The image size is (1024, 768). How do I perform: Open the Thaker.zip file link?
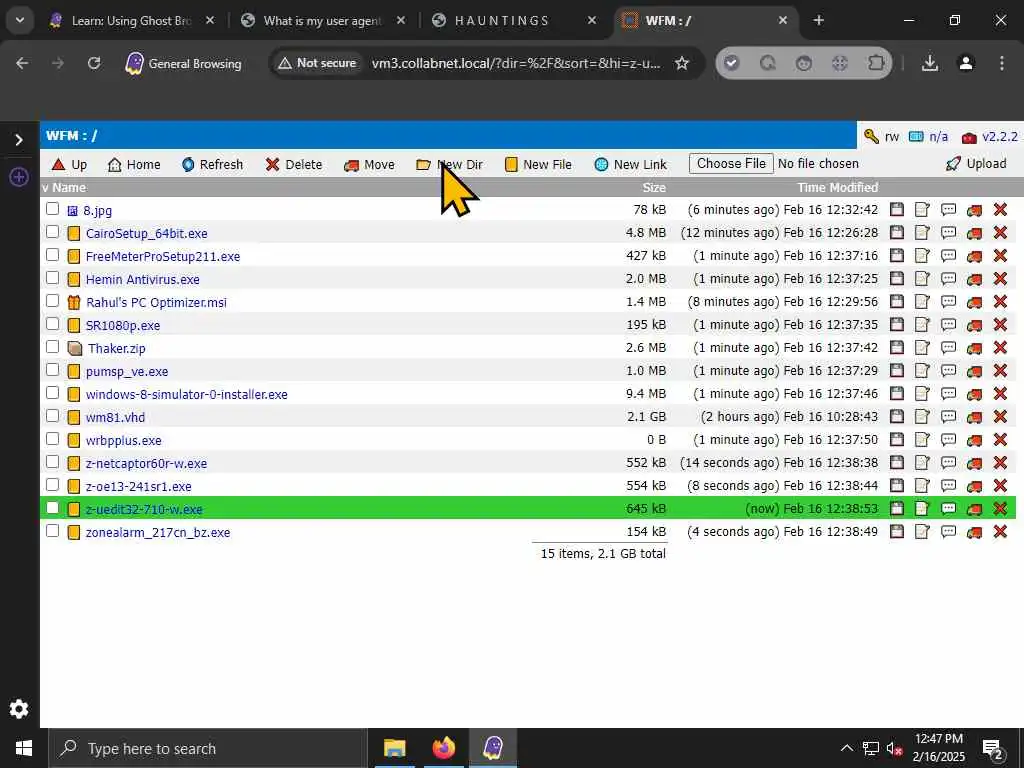point(116,348)
